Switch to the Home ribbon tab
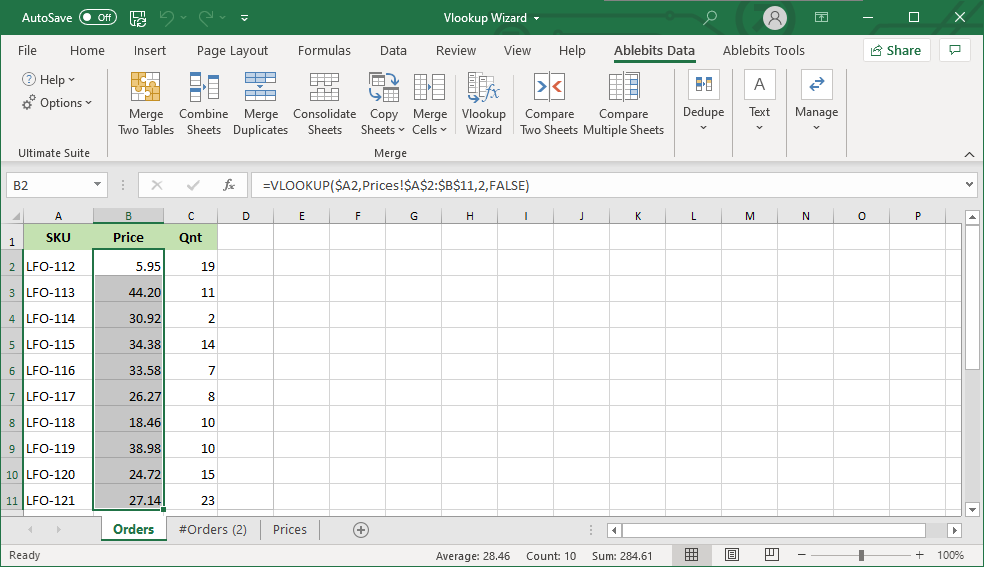 coord(87,50)
